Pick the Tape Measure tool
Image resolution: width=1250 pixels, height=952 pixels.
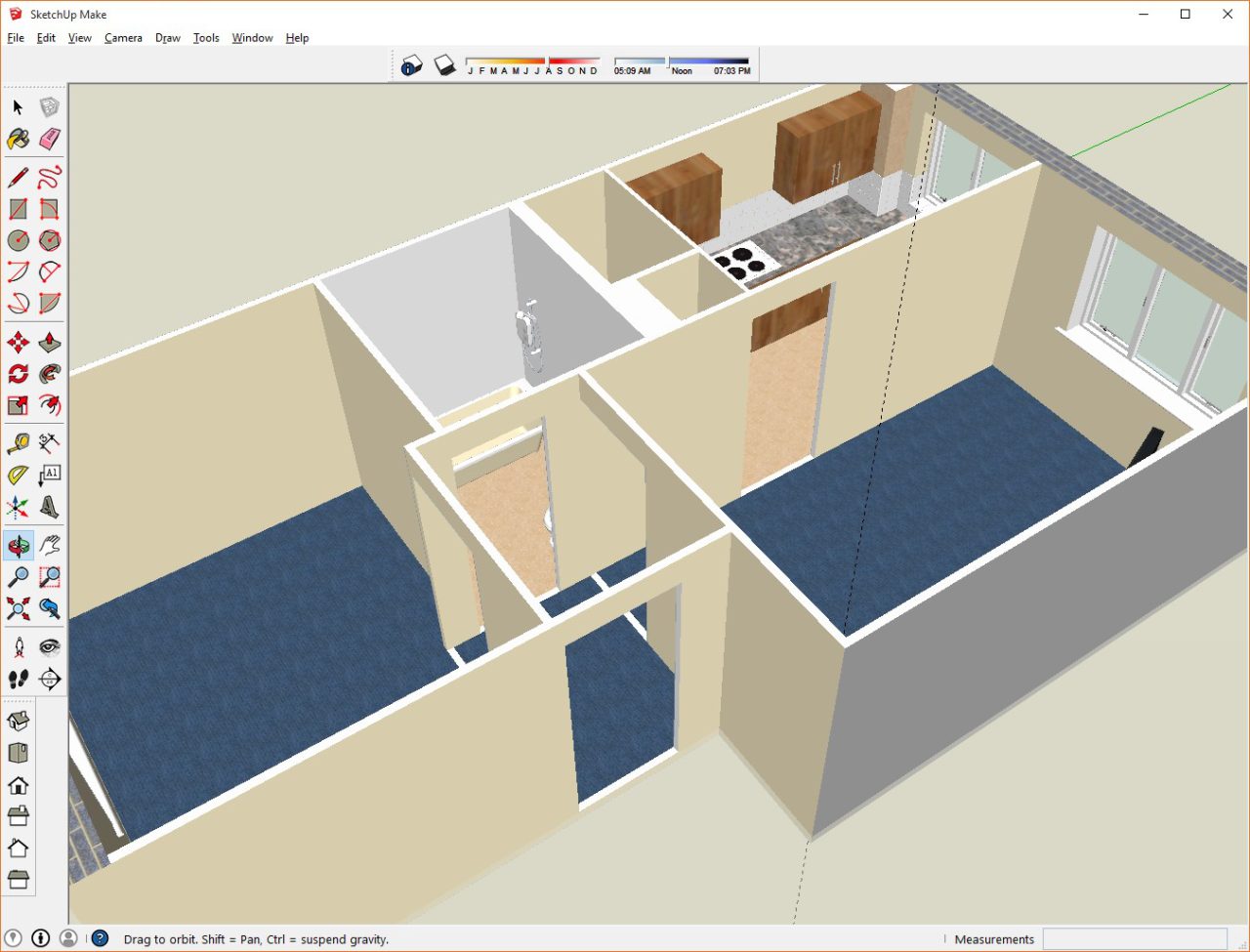tap(17, 442)
